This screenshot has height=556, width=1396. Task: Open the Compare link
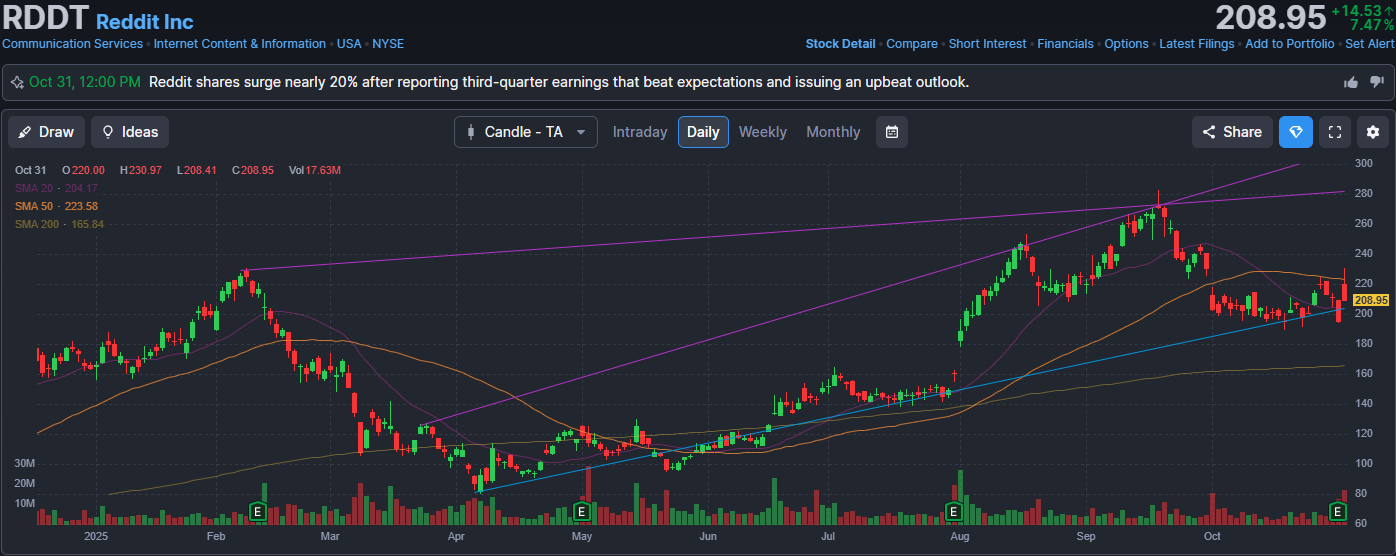tap(912, 44)
